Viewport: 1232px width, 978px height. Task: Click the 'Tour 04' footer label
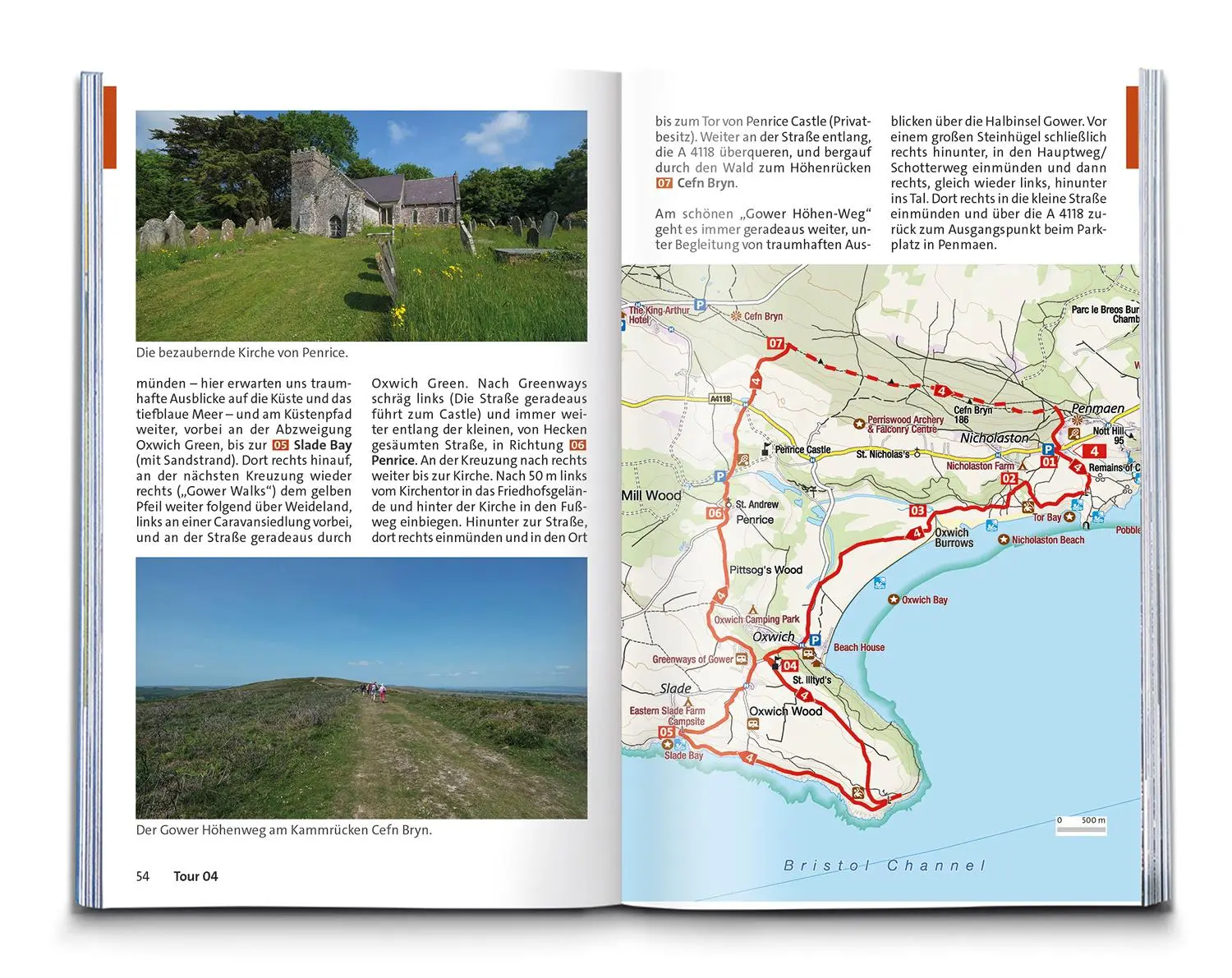pyautogui.click(x=195, y=876)
